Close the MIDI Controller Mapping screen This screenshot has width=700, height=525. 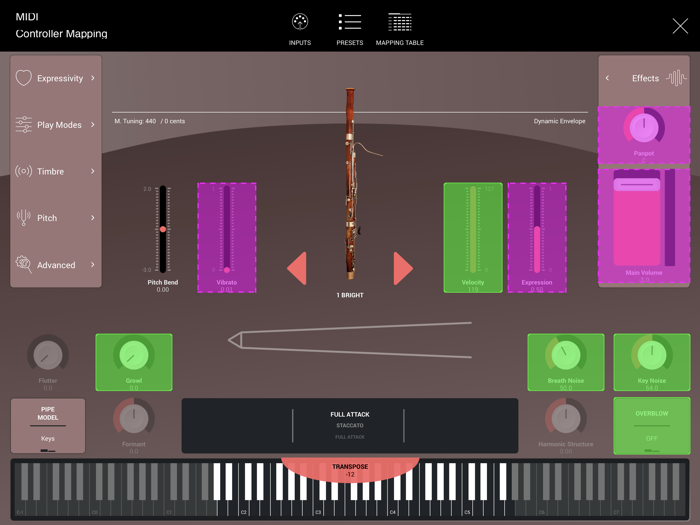[680, 26]
